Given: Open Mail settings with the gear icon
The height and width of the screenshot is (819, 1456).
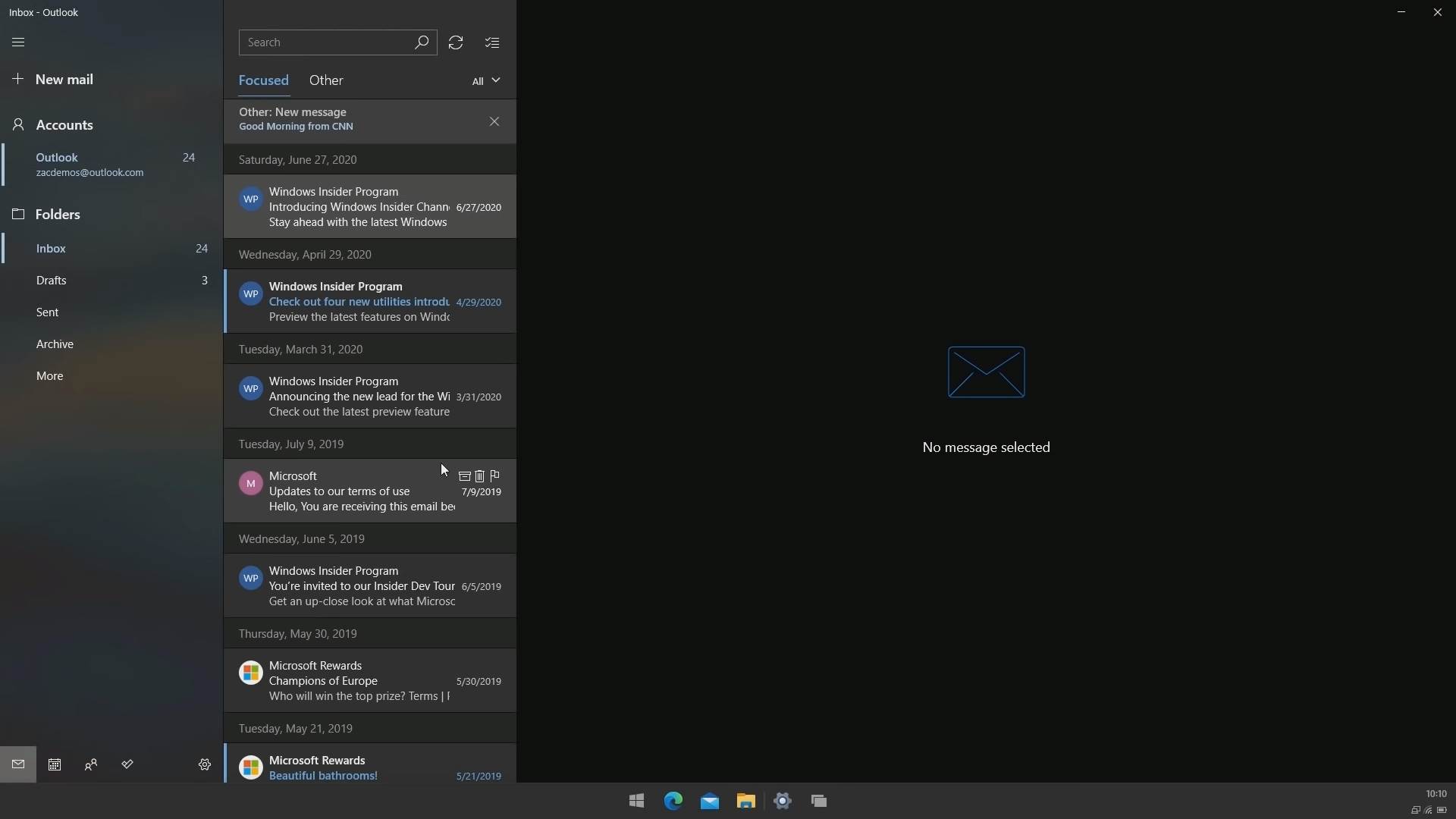Looking at the screenshot, I should tap(203, 764).
